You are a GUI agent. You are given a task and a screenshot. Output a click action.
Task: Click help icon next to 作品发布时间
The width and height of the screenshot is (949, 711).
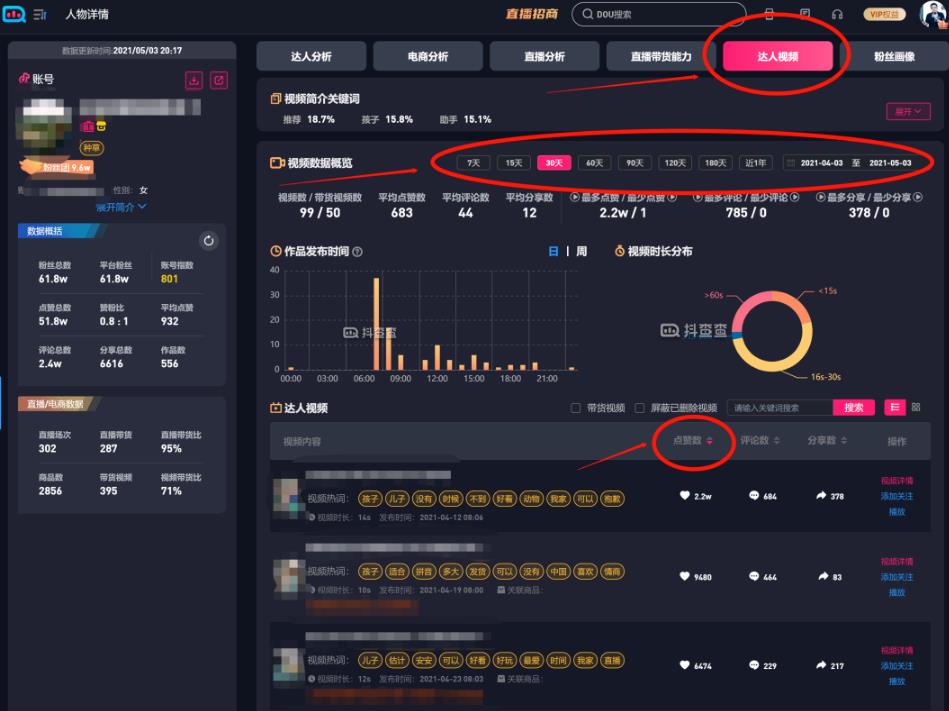357,252
